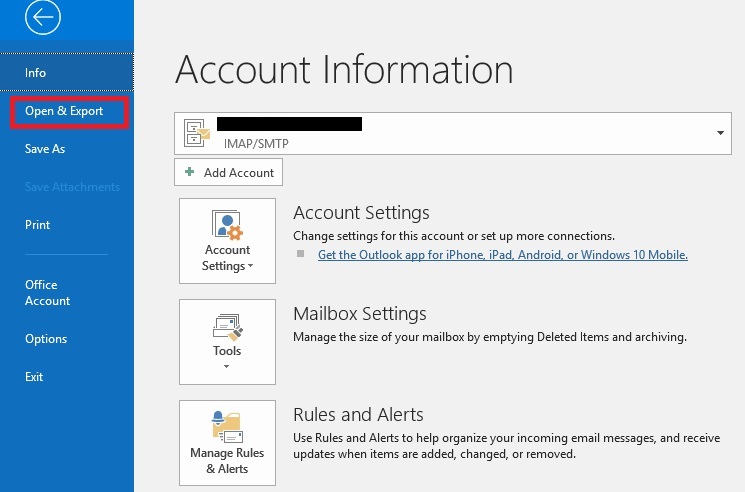745x492 pixels.
Task: Click the Mailbox Settings section heading
Action: pos(360,313)
